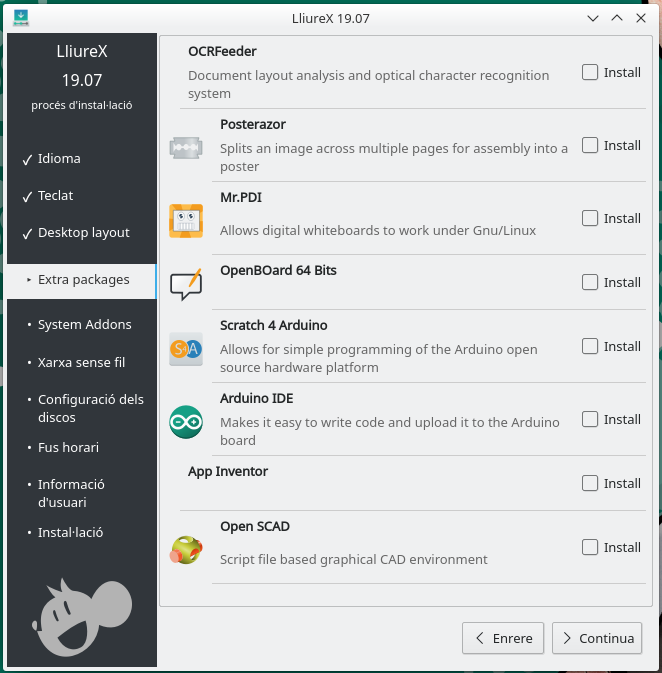Viewport: 662px width, 673px height.
Task: Click the Continua button
Action: [597, 638]
